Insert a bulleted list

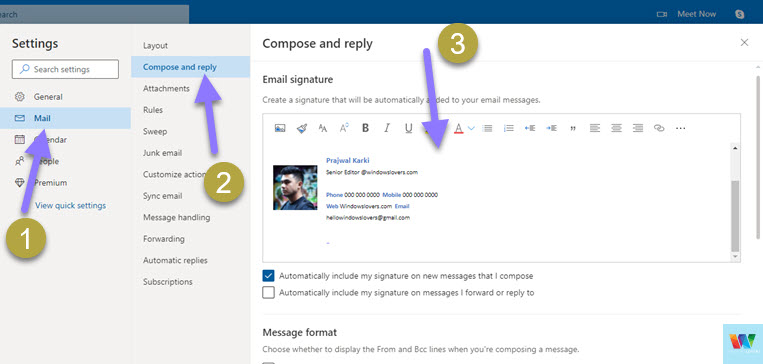click(x=487, y=128)
